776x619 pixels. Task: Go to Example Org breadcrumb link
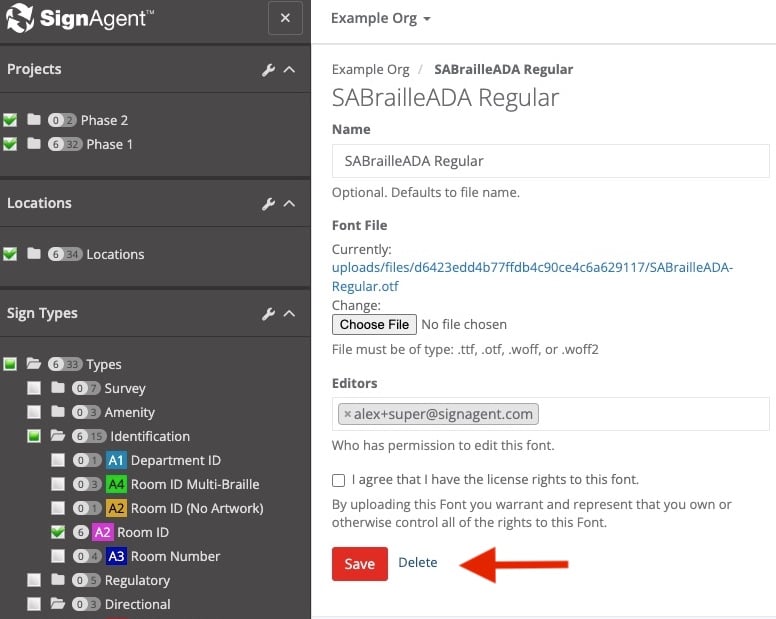click(x=370, y=70)
